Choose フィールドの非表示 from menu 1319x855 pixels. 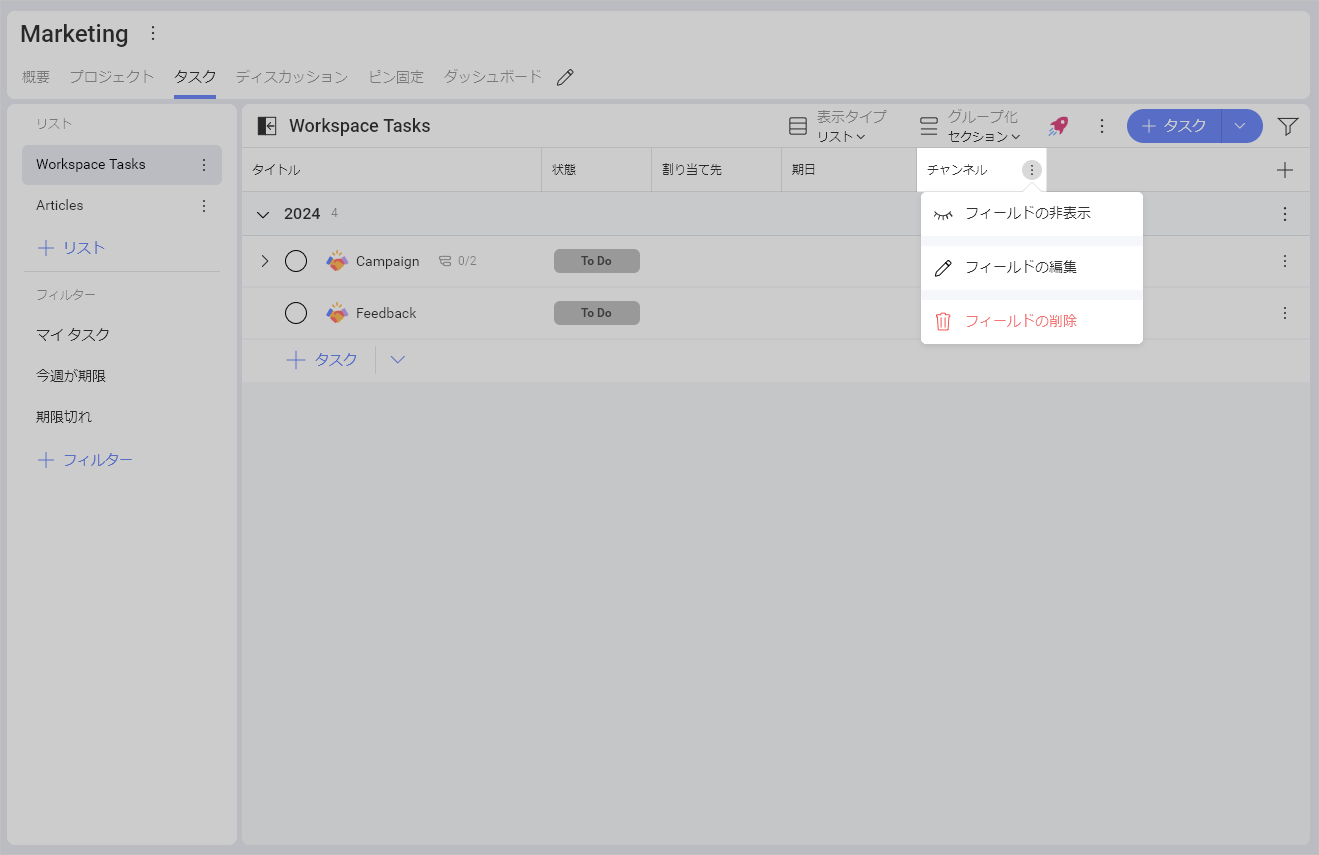[1032, 214]
